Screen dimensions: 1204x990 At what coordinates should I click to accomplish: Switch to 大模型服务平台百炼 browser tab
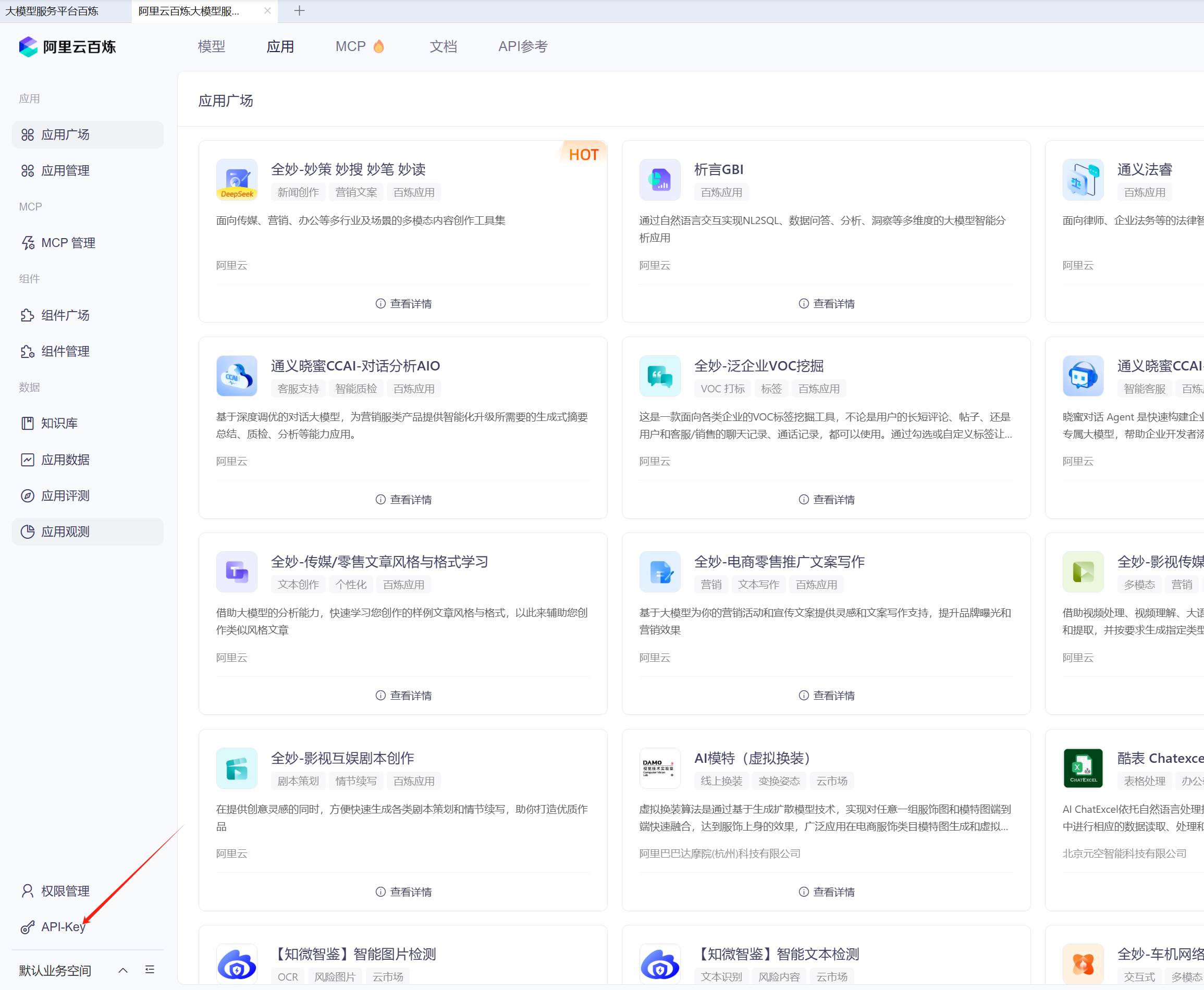click(x=53, y=11)
